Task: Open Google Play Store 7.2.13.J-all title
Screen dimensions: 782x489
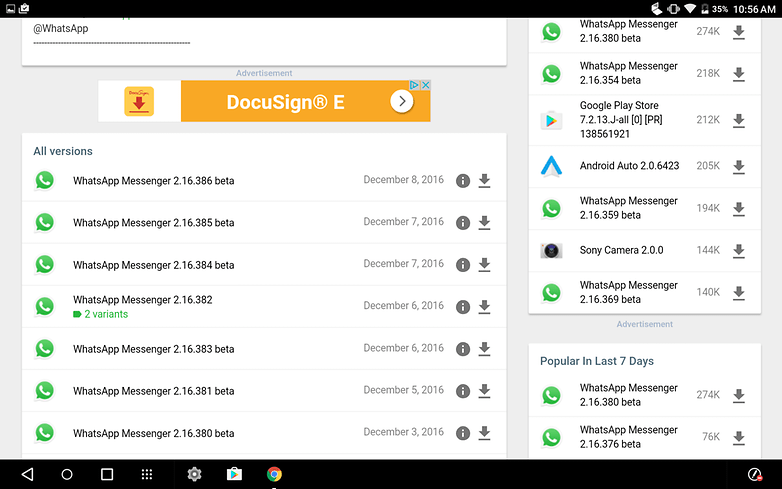Action: [621, 120]
